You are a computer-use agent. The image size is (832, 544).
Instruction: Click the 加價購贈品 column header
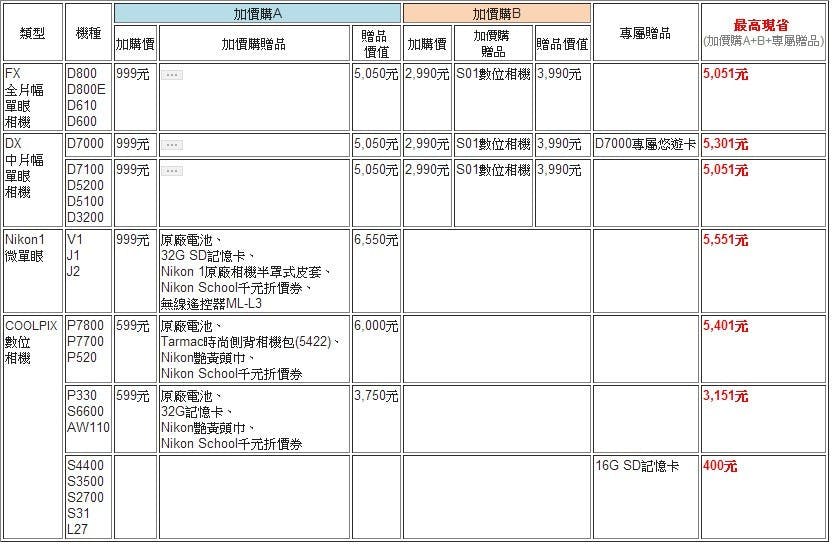(254, 44)
